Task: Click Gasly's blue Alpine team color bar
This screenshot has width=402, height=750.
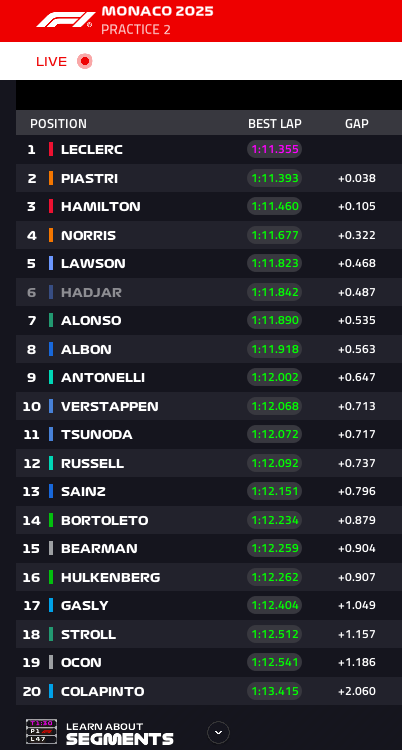Action: (x=51, y=605)
